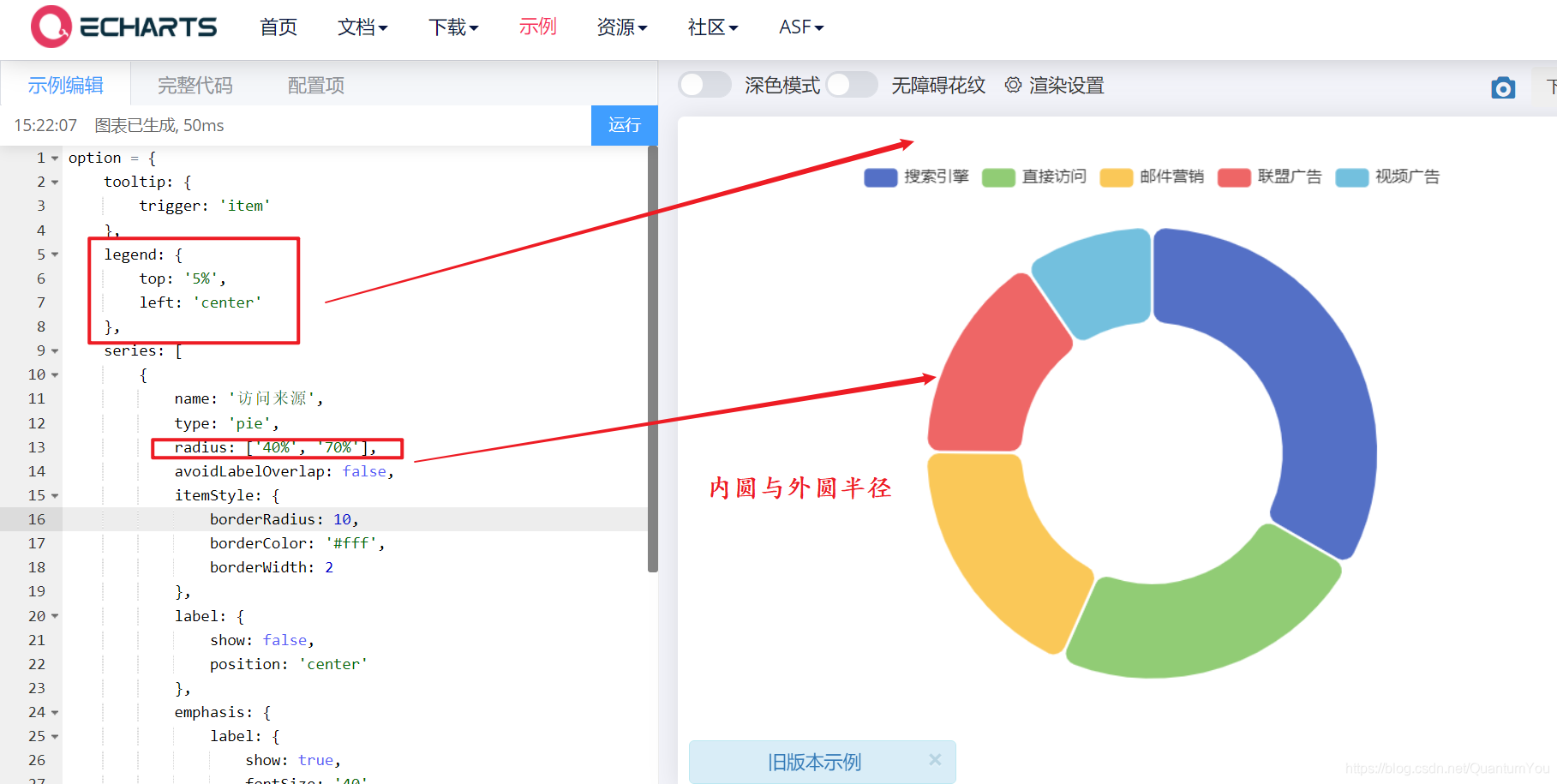The width and height of the screenshot is (1557, 784).
Task: Click the render settings gear icon
Action: point(1013,85)
